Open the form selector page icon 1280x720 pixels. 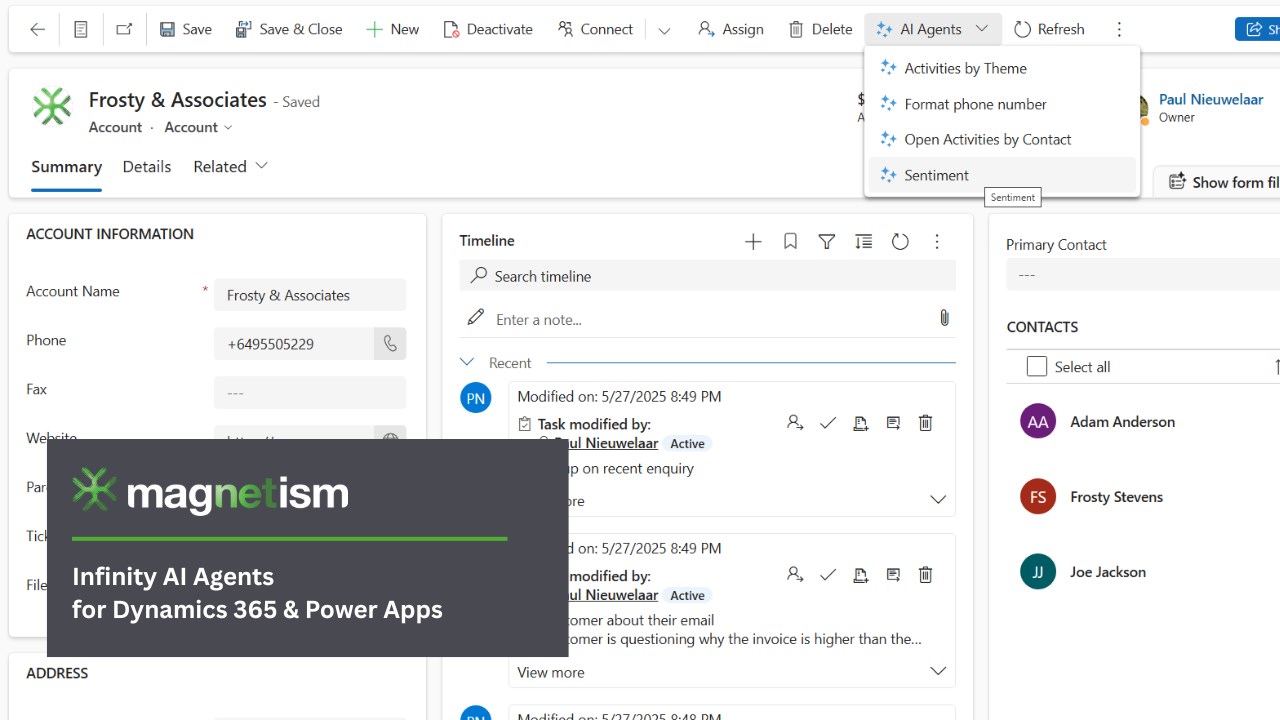81,29
